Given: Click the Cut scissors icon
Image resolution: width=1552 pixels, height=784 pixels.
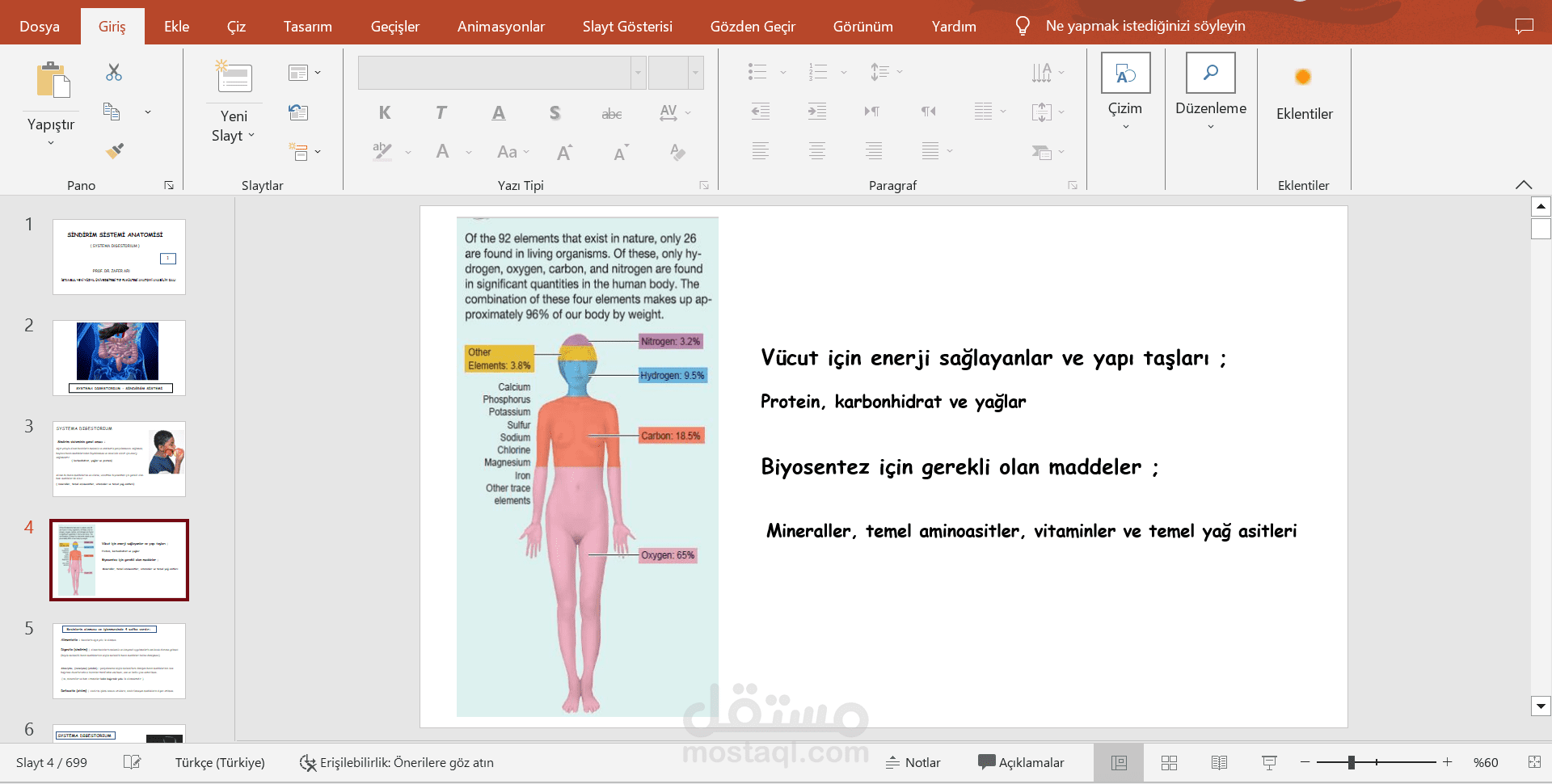Looking at the screenshot, I should (114, 73).
